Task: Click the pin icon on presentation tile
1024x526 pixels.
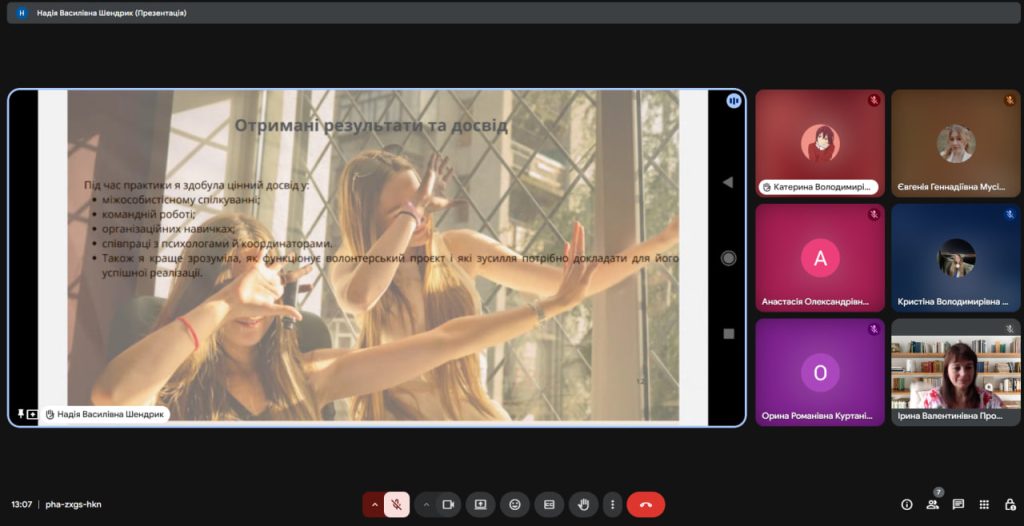Action: point(21,414)
